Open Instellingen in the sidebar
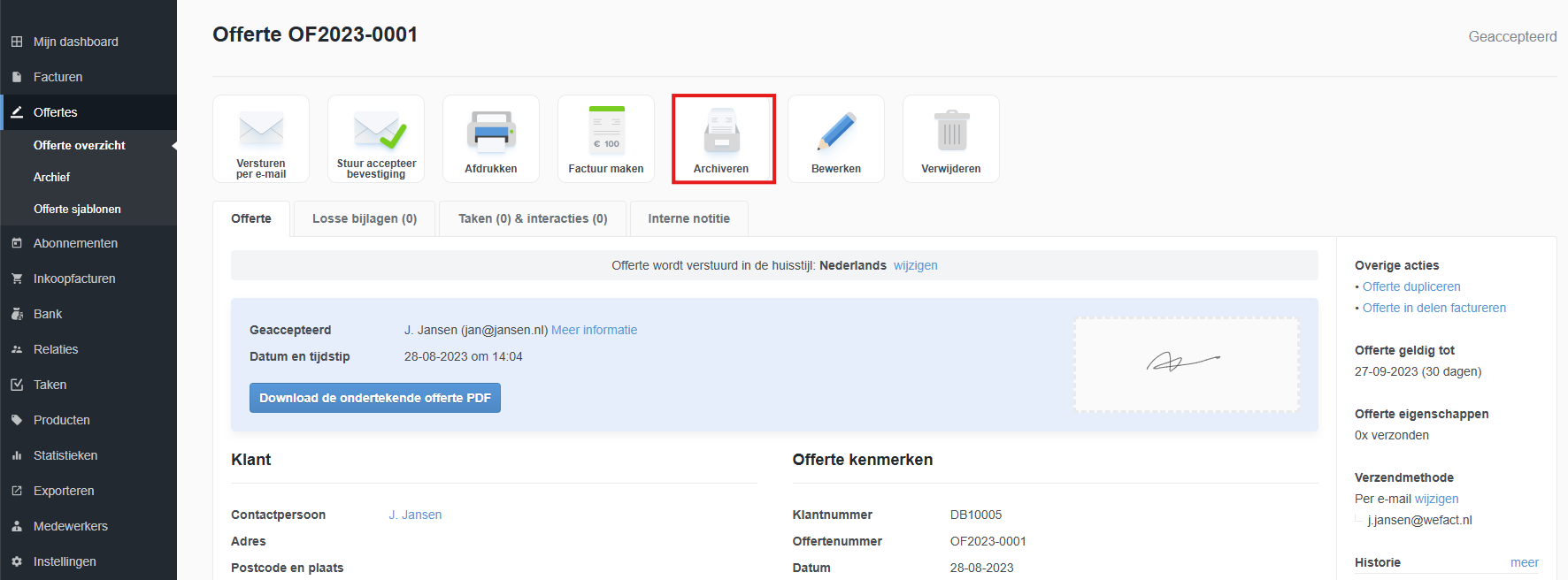This screenshot has width=1568, height=580. pyautogui.click(x=65, y=561)
